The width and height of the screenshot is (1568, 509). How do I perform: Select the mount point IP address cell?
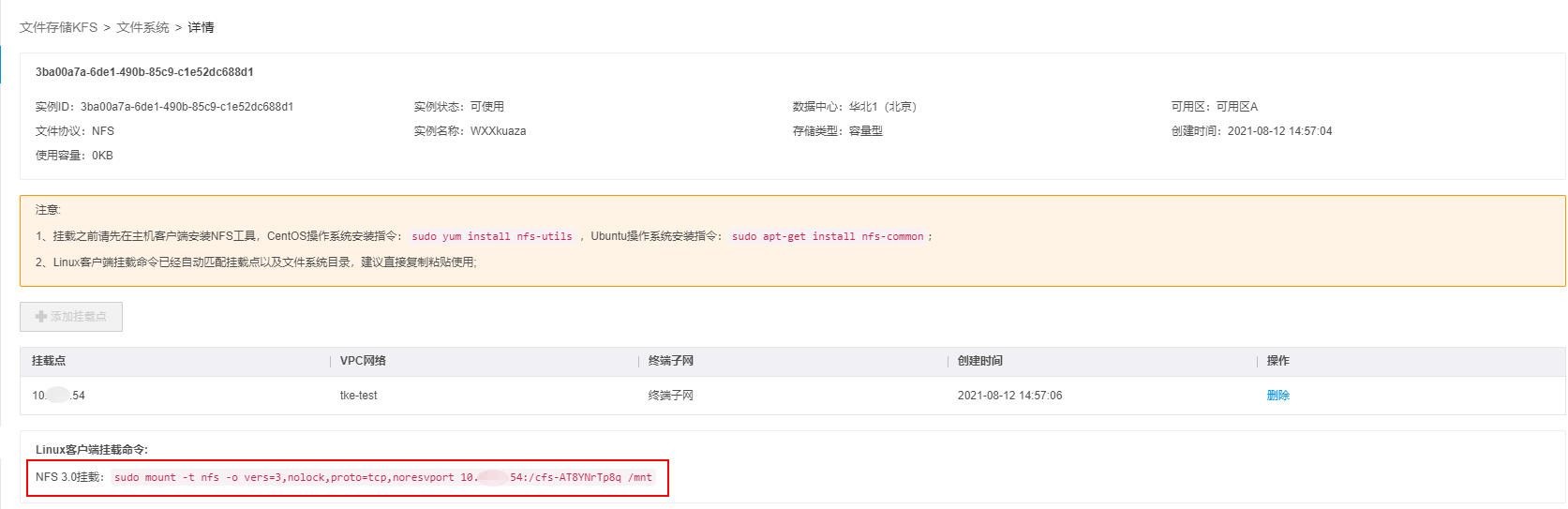(x=58, y=396)
